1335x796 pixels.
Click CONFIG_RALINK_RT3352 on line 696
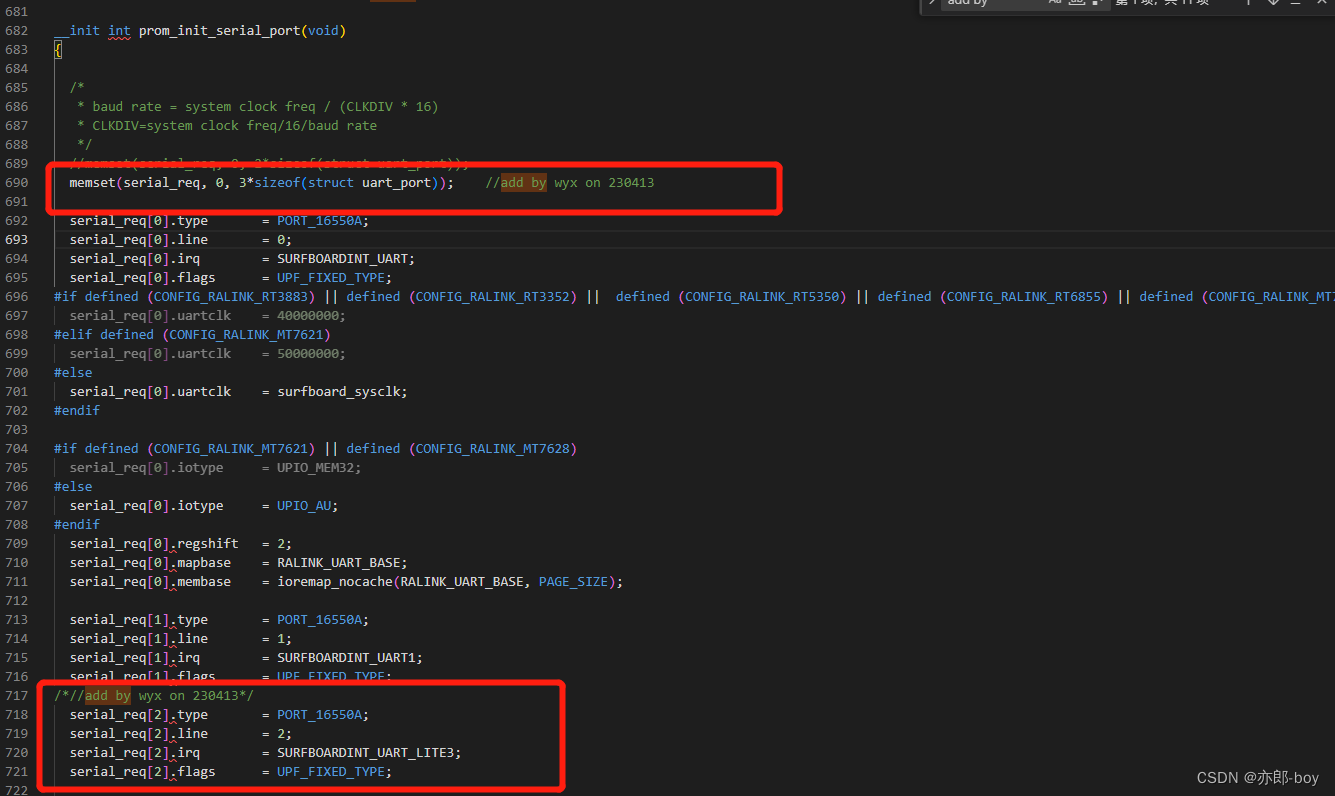point(493,297)
